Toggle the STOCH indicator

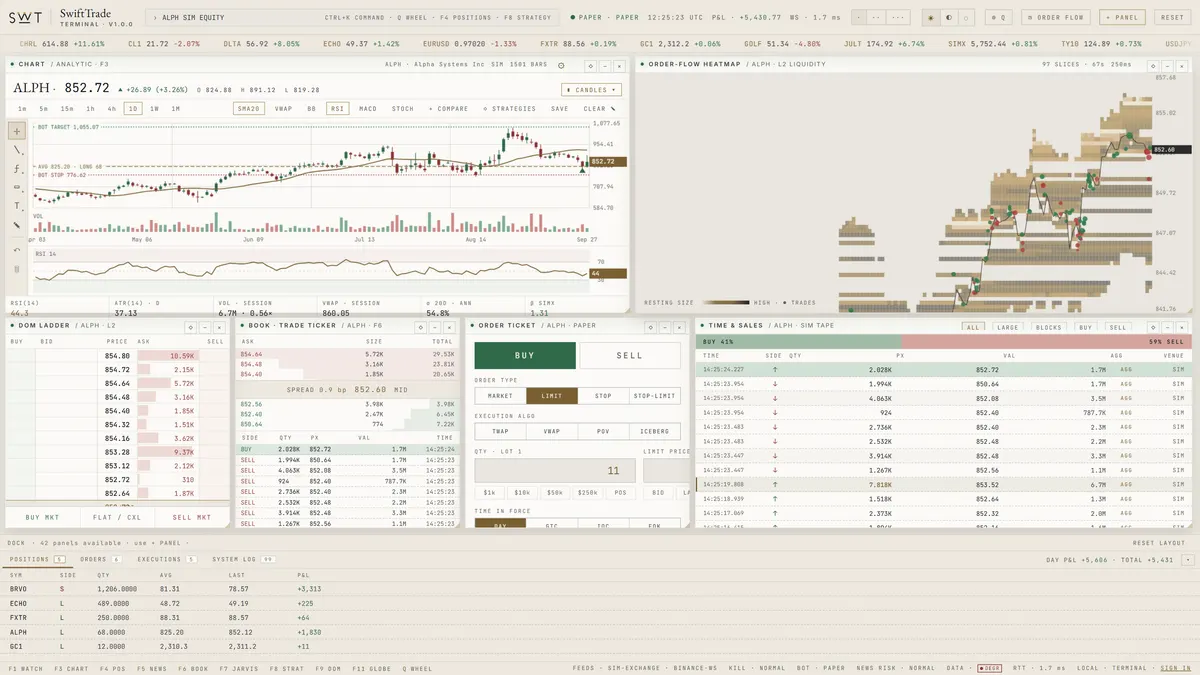point(403,108)
